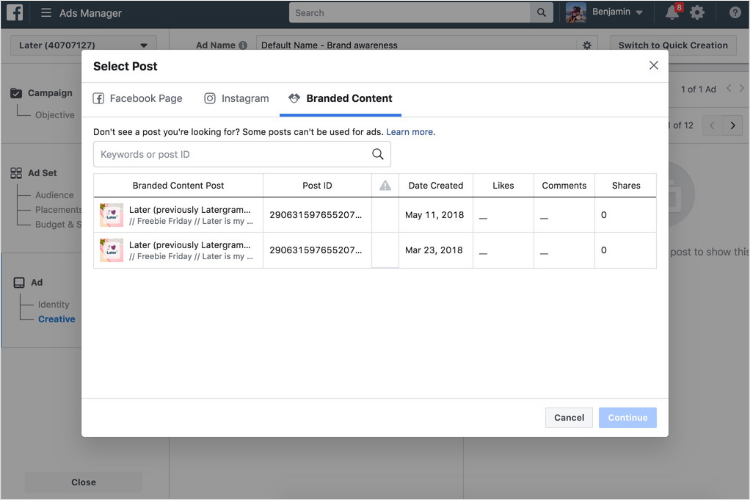Screen dimensions: 750x500
Task: Open the Later (40707127) account dropdown
Action: (x=83, y=45)
